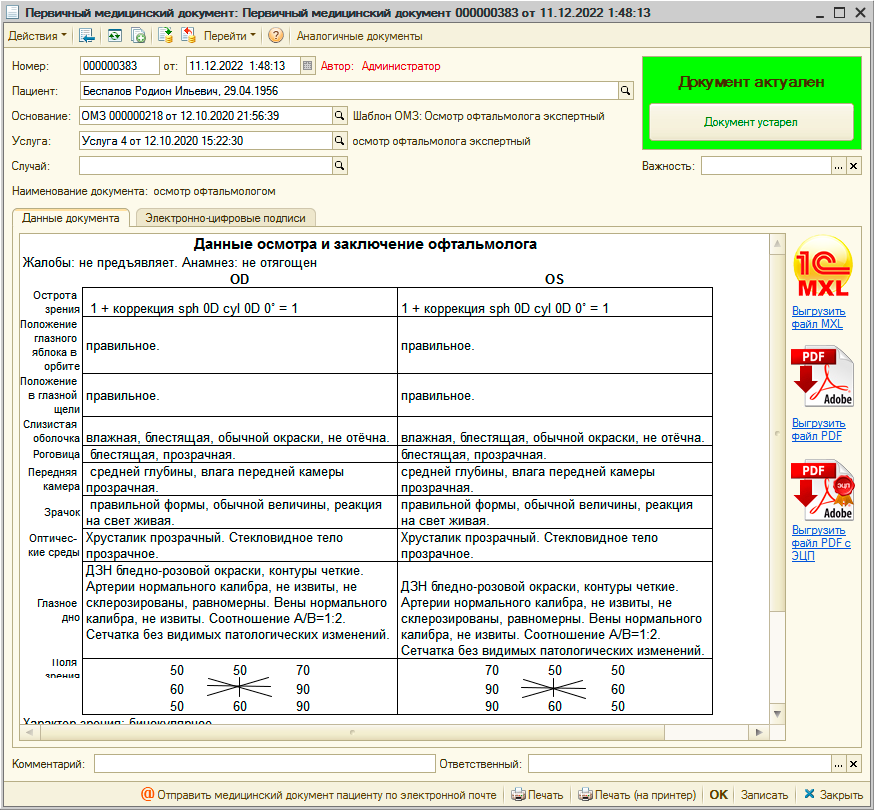
Task: Click the calendar picker next to the date
Action: [307, 66]
